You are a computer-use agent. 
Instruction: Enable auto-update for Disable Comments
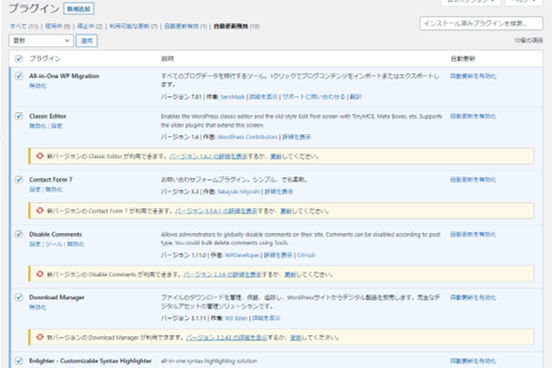[x=473, y=234]
